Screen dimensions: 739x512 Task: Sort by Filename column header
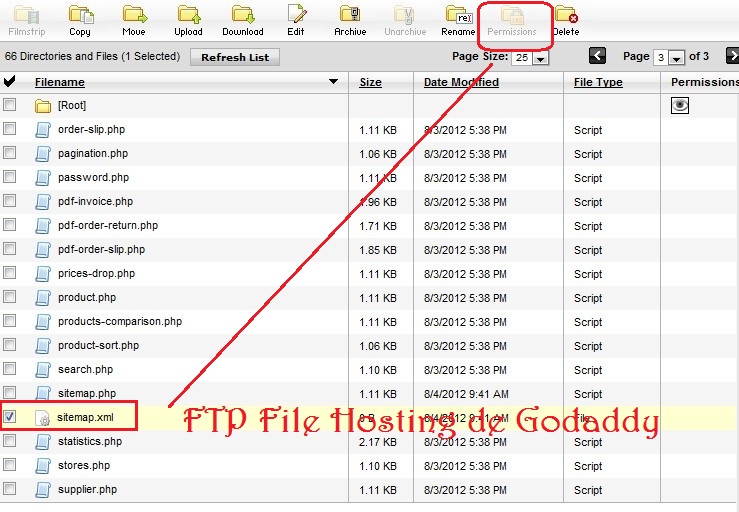pyautogui.click(x=60, y=83)
